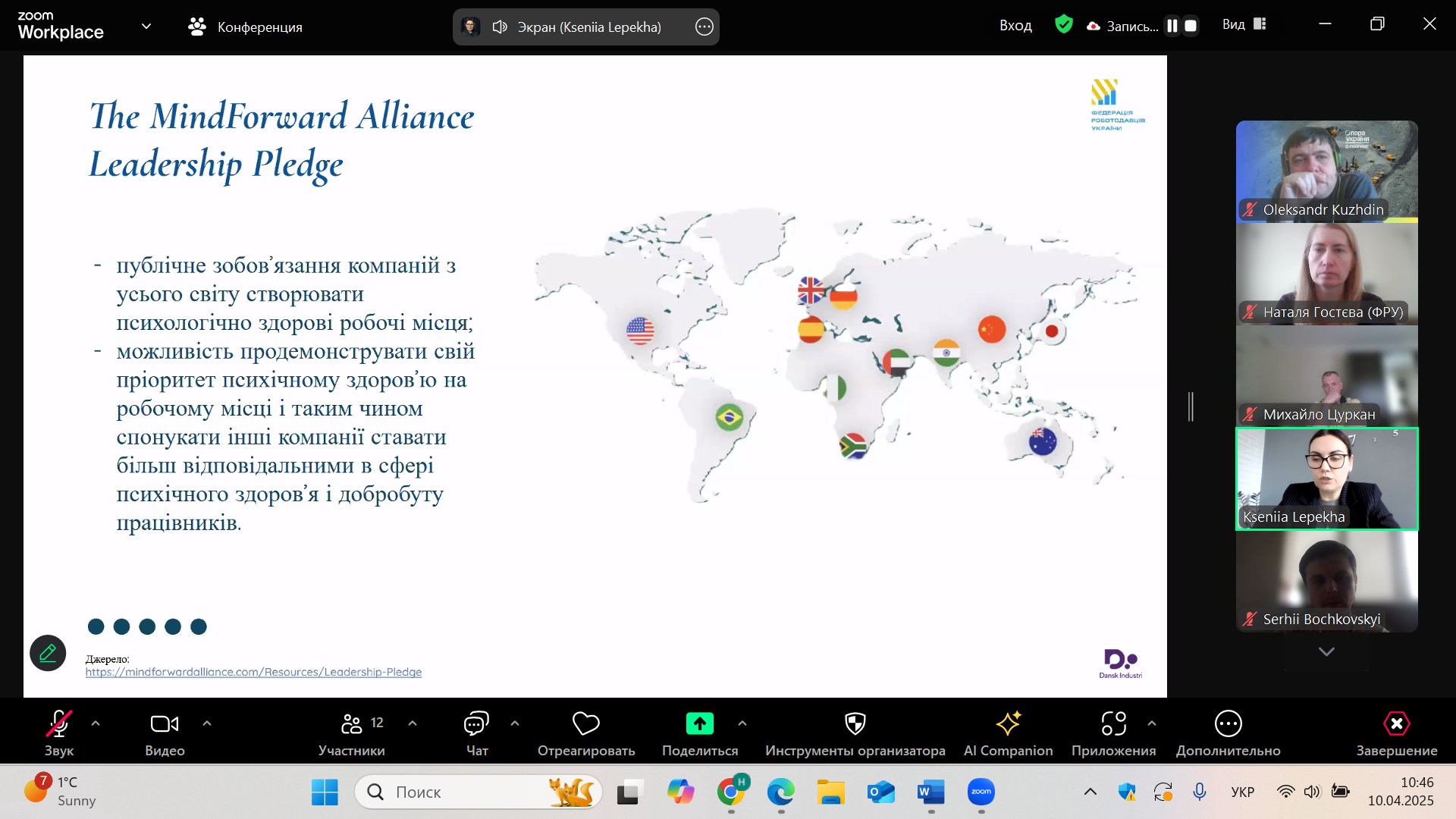Toggle camera with Видео button
The image size is (1456, 819).
[165, 724]
